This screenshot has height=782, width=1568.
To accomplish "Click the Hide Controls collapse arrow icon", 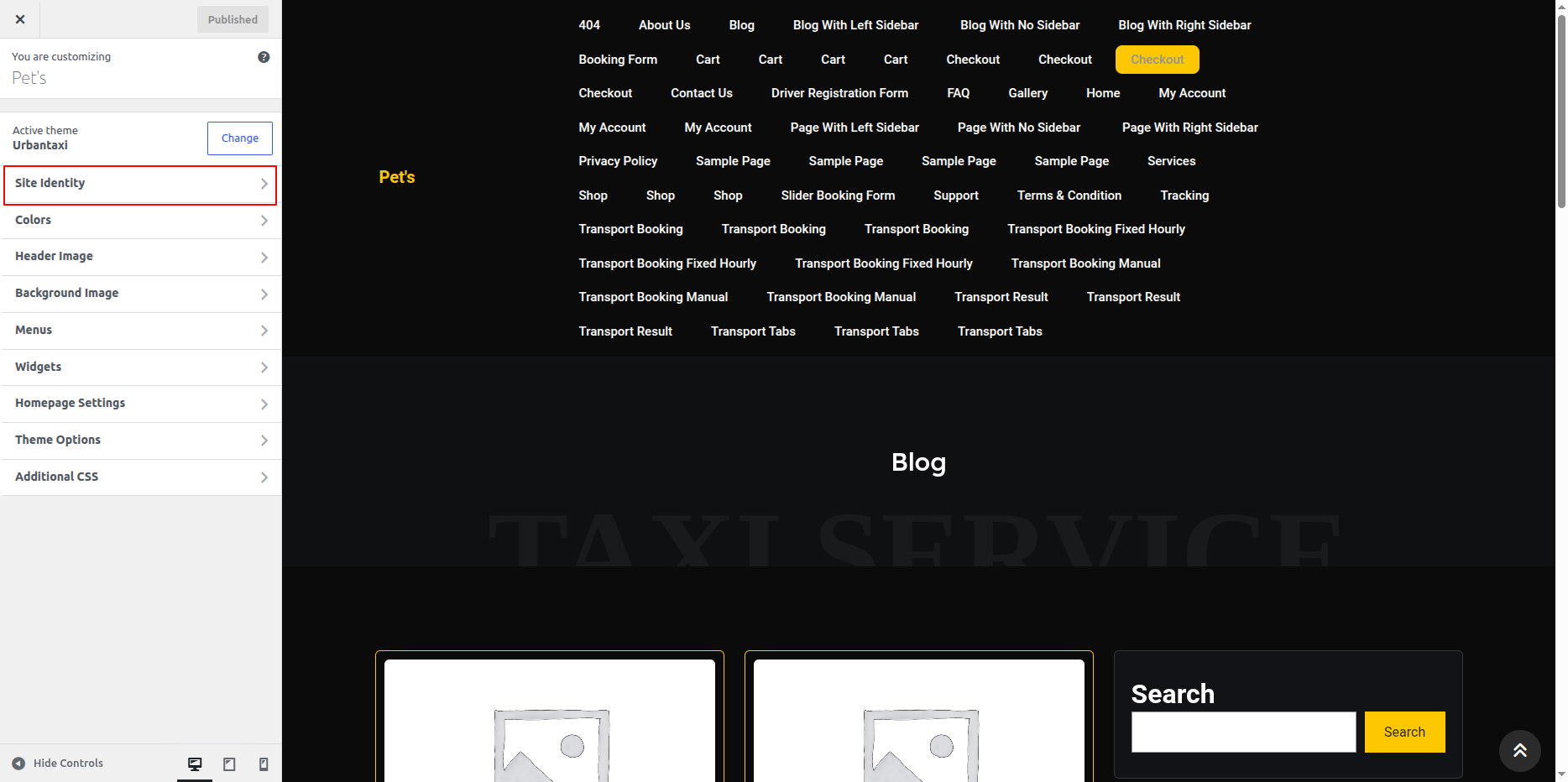I will (18, 764).
